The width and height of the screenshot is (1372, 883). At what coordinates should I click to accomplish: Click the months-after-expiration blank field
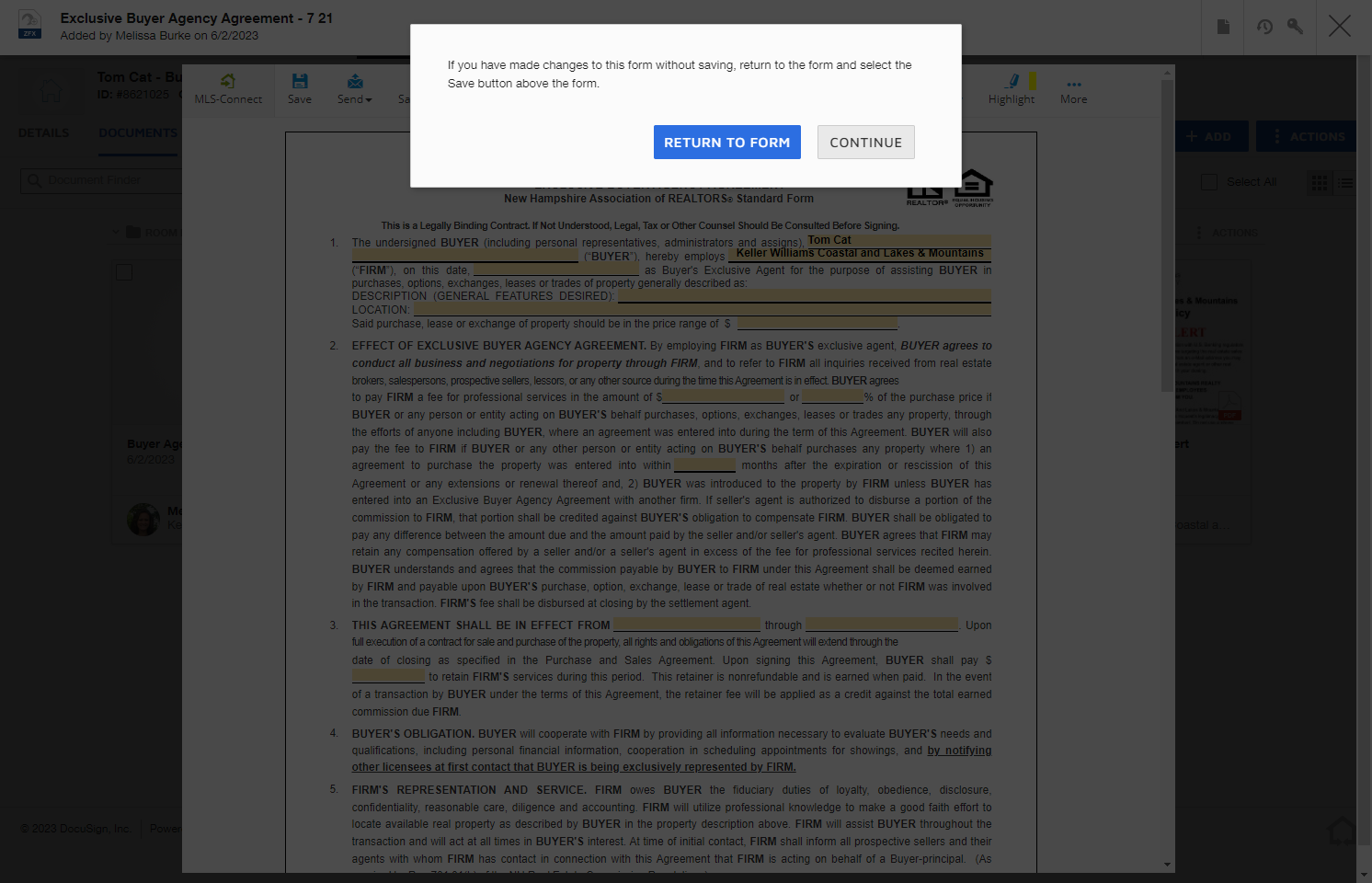[x=704, y=465]
